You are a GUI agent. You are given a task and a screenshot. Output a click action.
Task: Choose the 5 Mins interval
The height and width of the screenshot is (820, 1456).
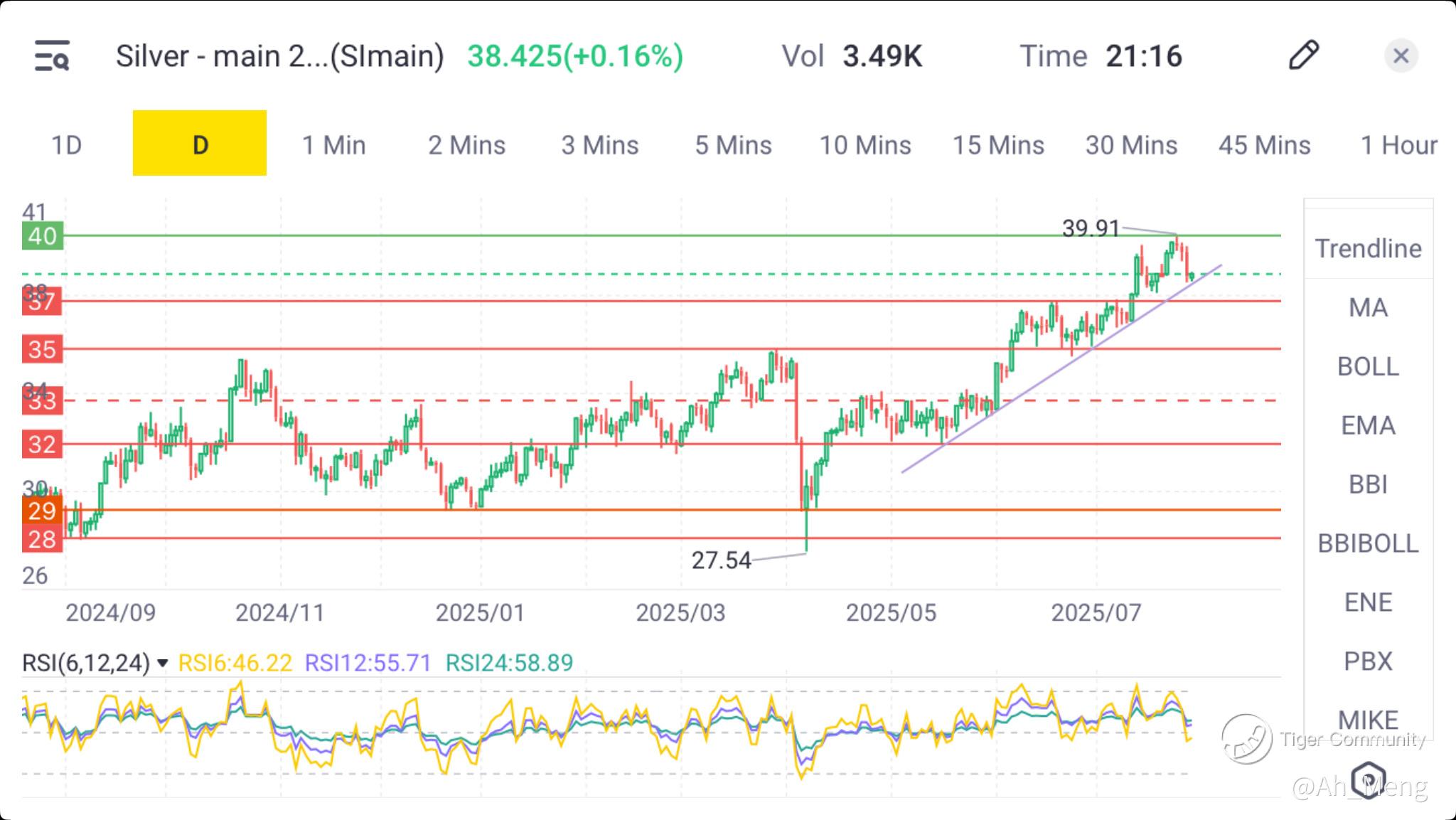coord(733,145)
